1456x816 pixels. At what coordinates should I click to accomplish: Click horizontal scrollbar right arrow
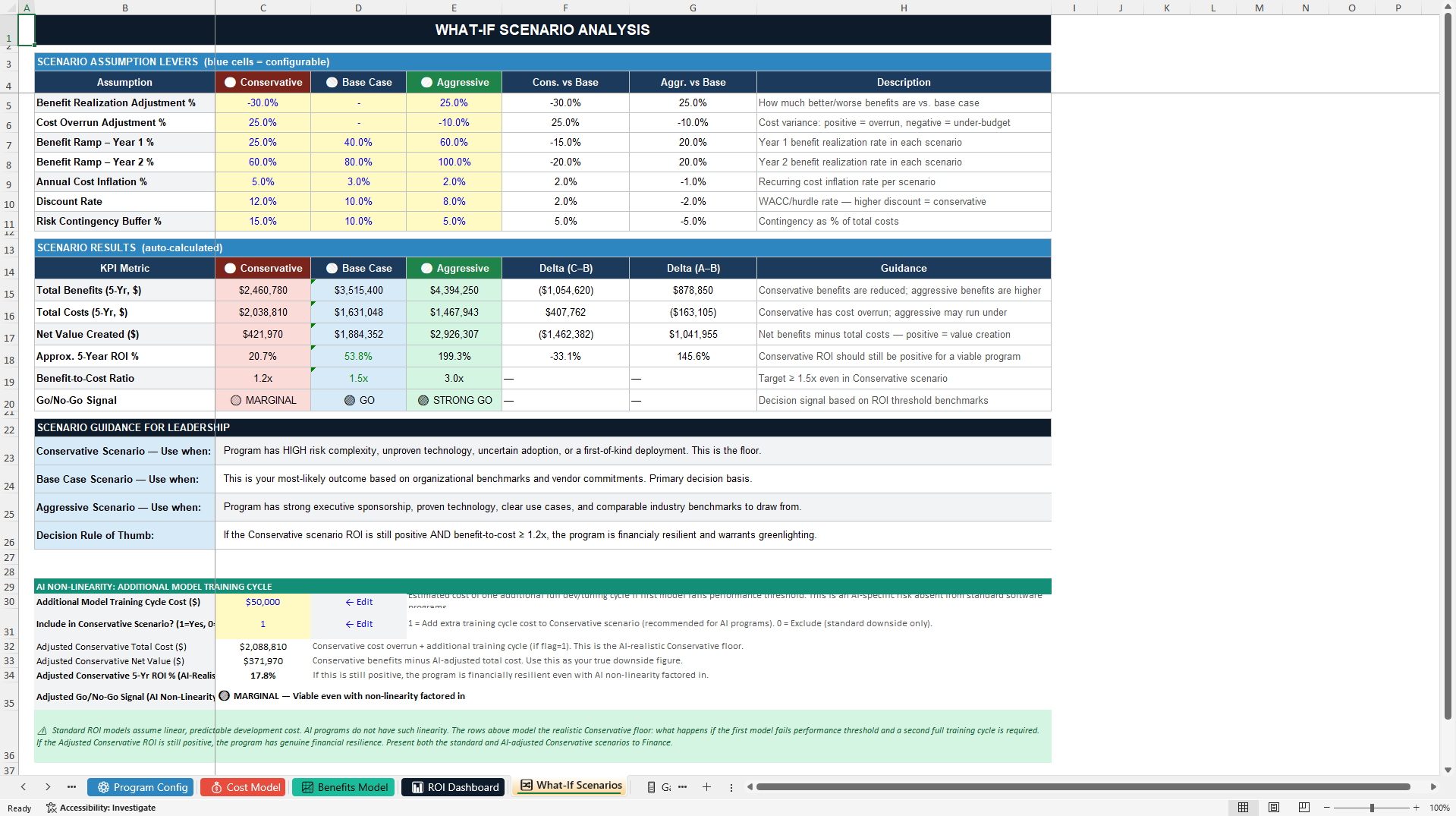(x=1433, y=787)
